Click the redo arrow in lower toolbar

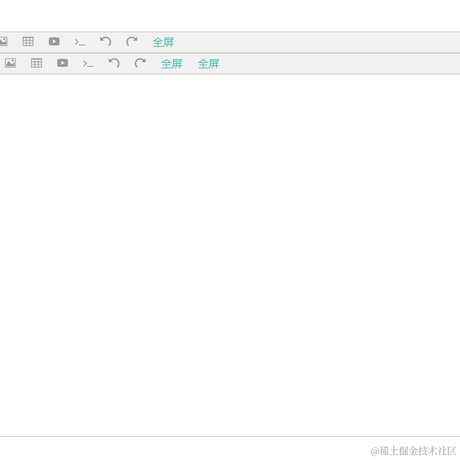tap(140, 63)
